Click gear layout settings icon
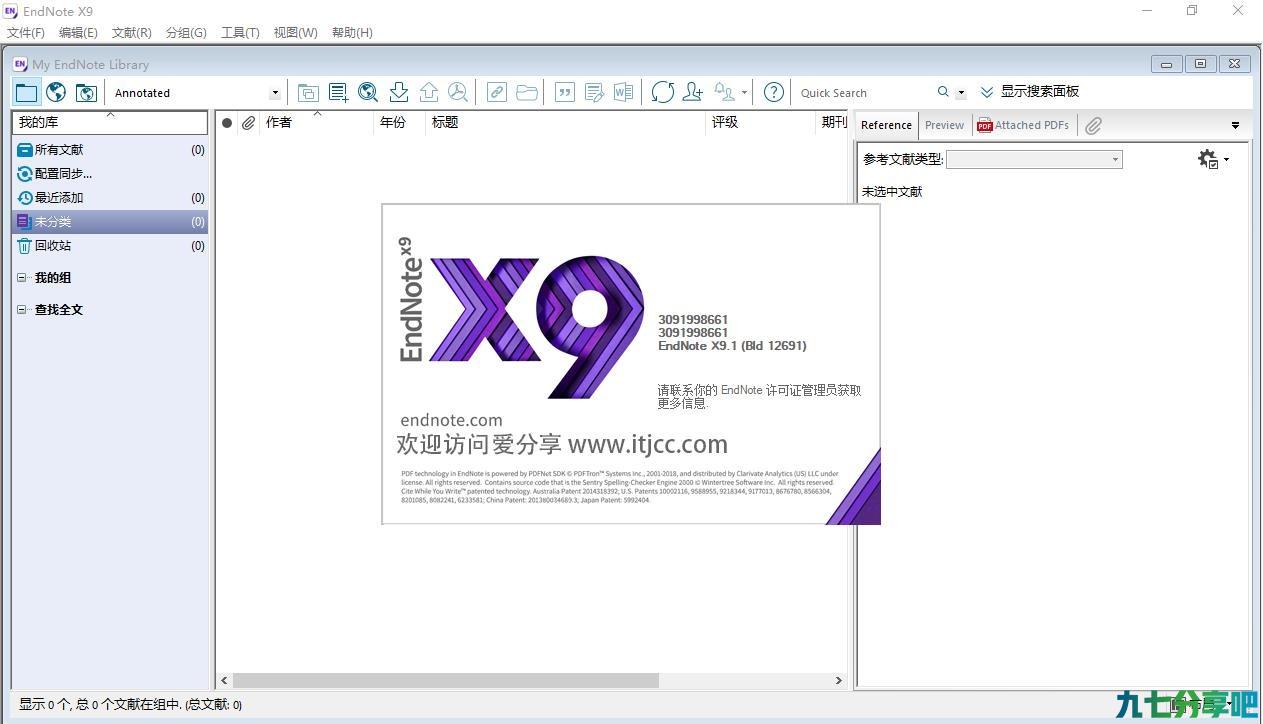1263x724 pixels. 1208,159
